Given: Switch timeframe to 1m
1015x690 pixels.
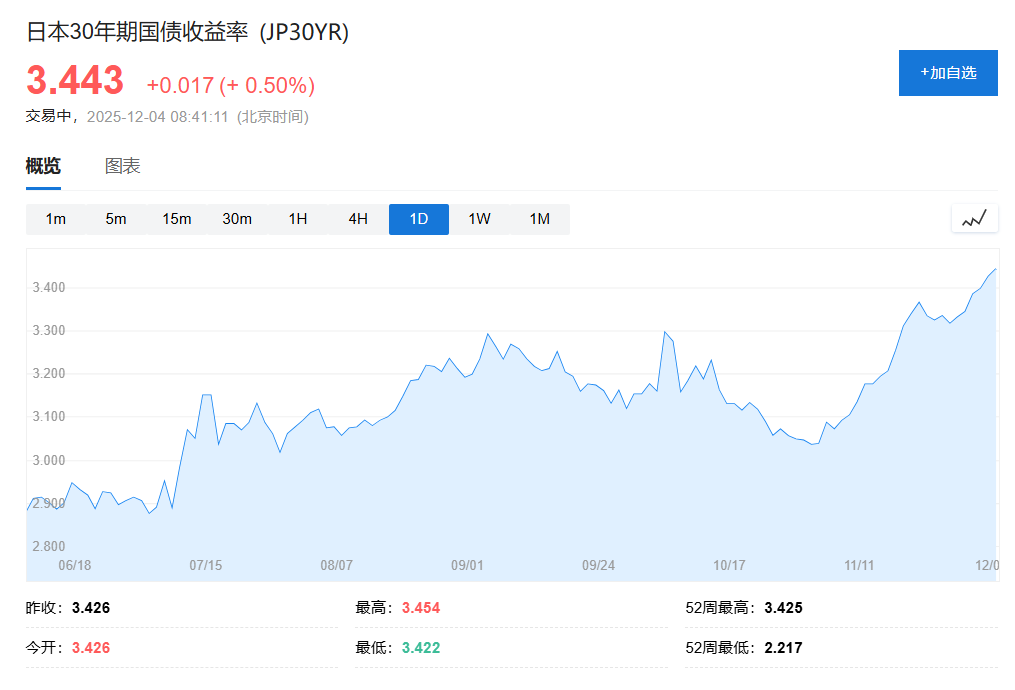Looking at the screenshot, I should [x=55, y=218].
